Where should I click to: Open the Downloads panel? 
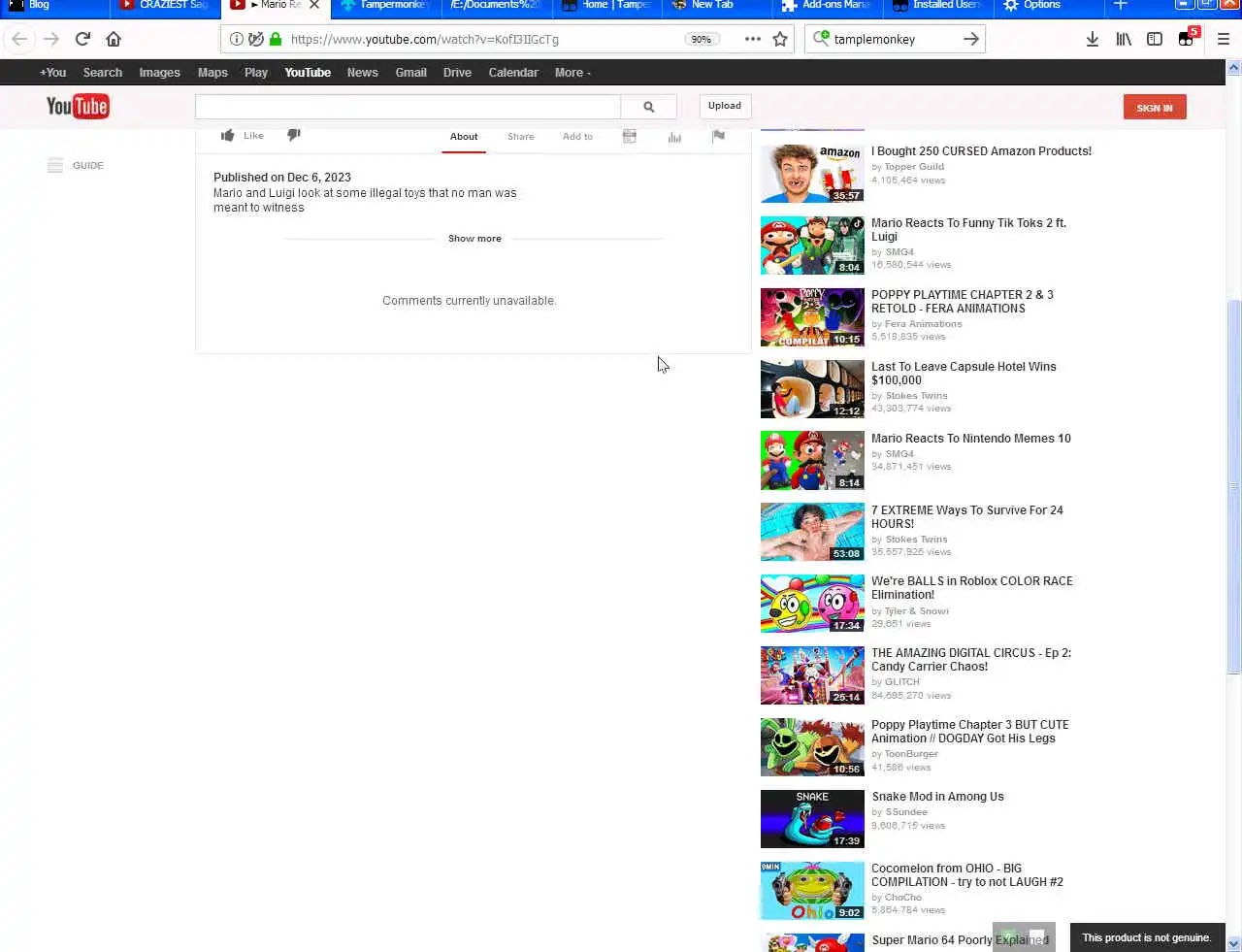click(1093, 39)
